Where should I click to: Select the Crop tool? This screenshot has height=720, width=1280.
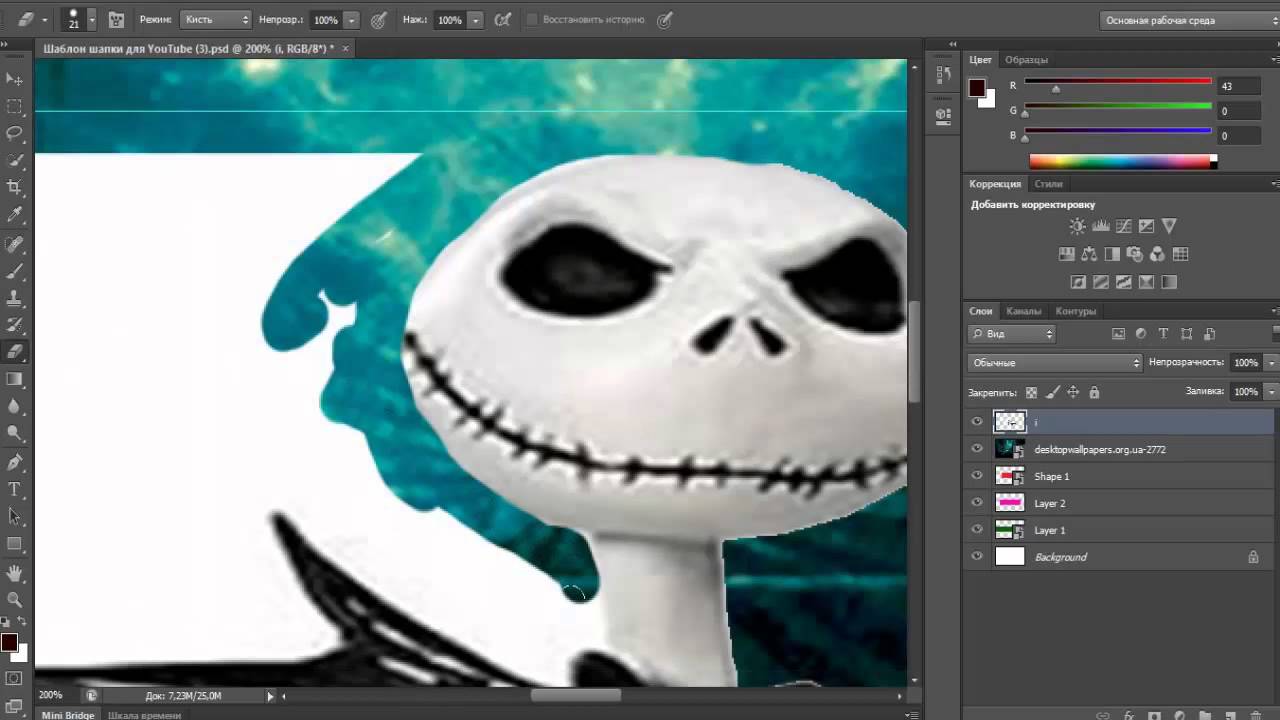pos(14,187)
